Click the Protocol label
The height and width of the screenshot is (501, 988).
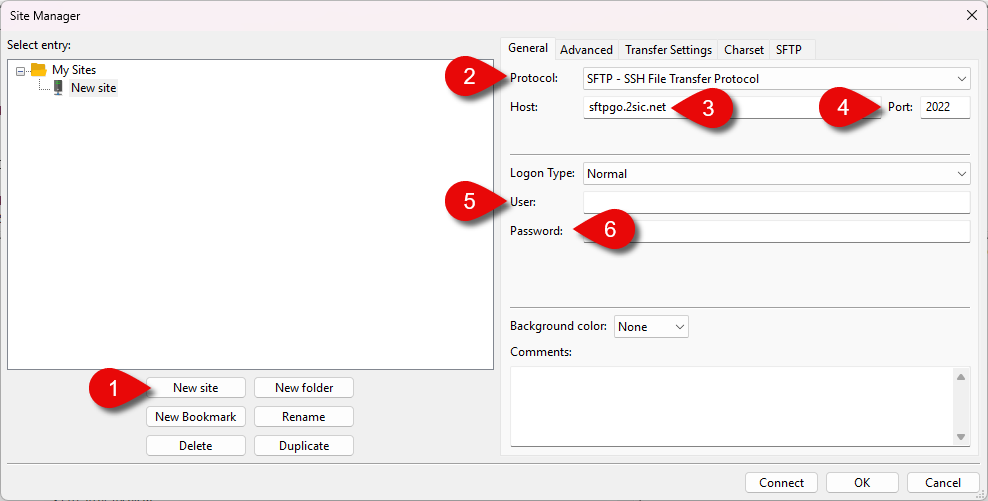pyautogui.click(x=534, y=78)
